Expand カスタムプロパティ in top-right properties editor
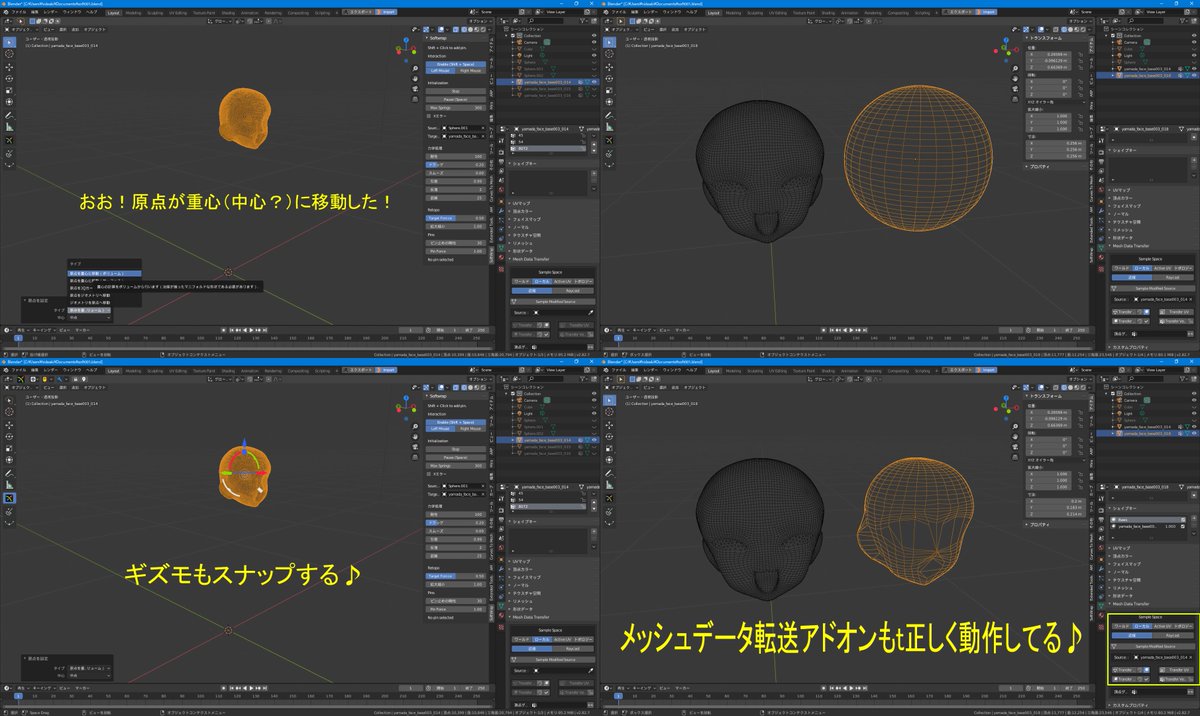The height and width of the screenshot is (716, 1200). pos(1131,347)
